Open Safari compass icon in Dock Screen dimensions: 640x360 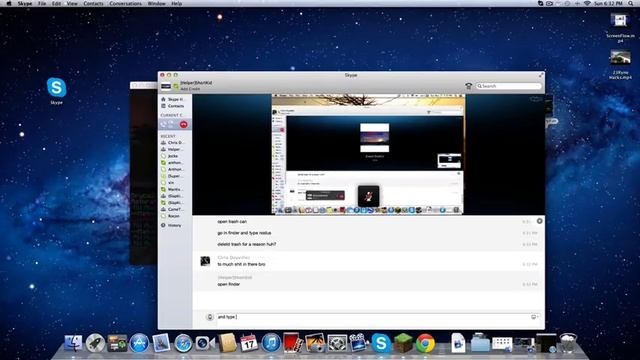[x=183, y=343]
